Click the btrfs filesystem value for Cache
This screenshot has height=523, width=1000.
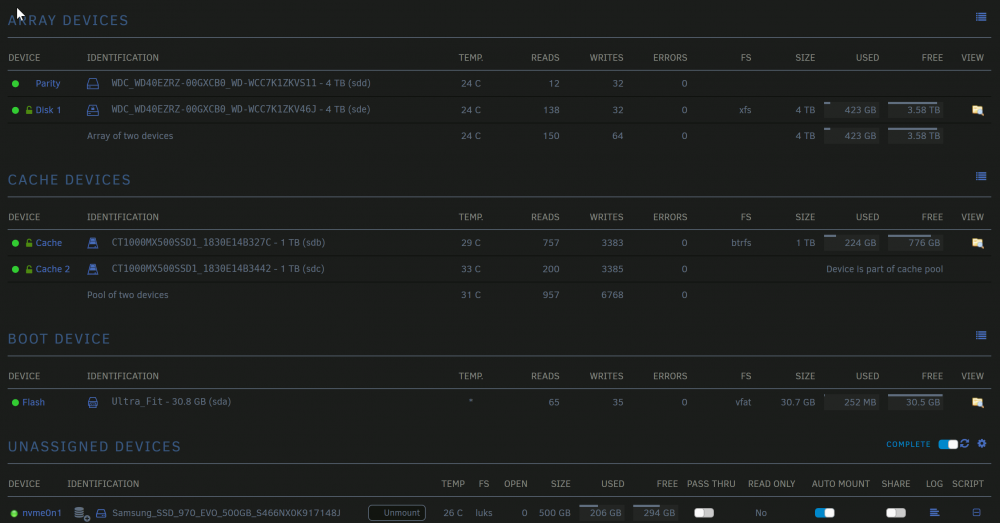coord(741,243)
